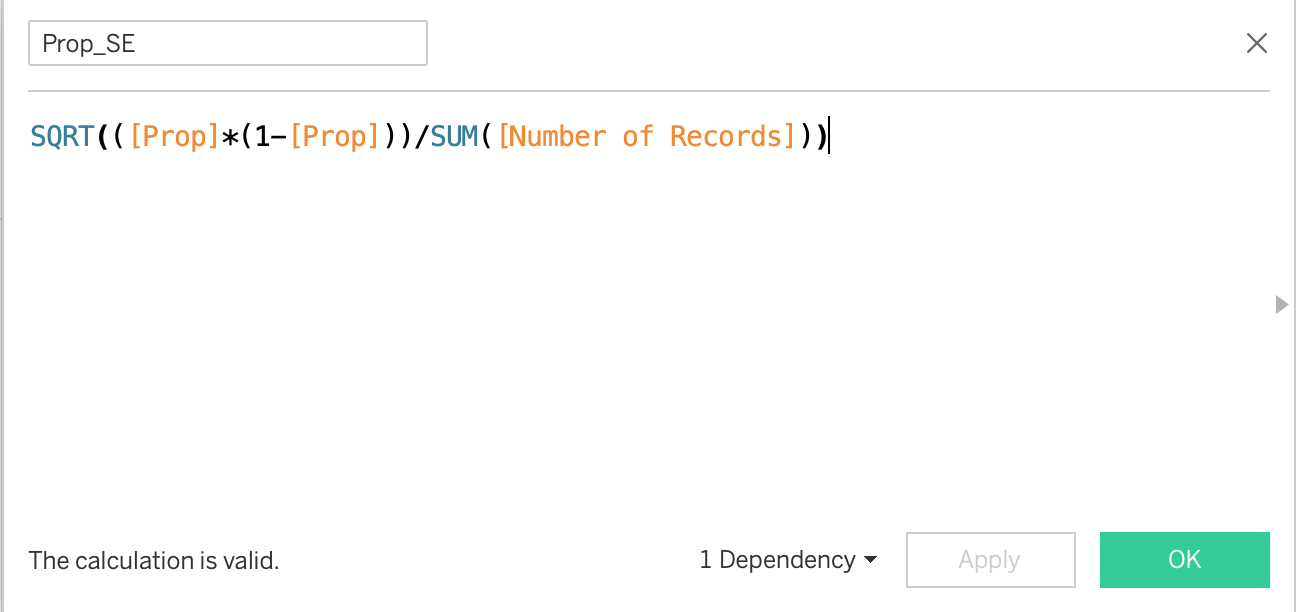
Task: Click the first [Prop] field reference
Action: 174,137
